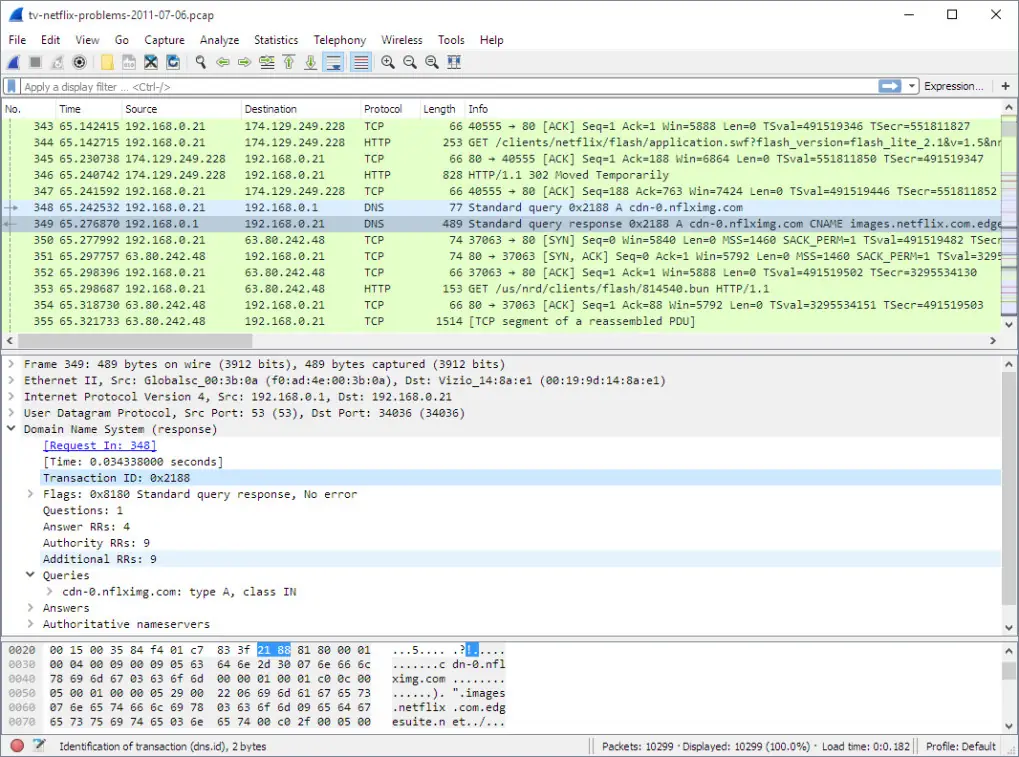Open expert information red circle indicator

[17, 746]
